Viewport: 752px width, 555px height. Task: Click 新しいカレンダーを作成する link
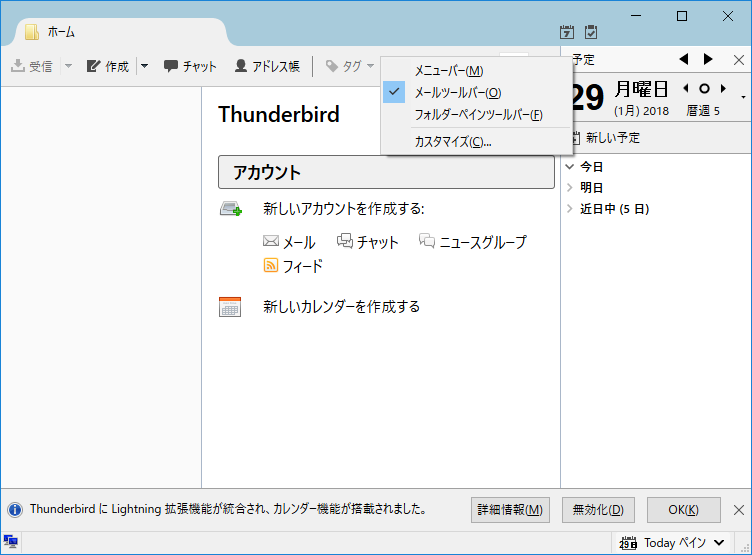coord(341,307)
